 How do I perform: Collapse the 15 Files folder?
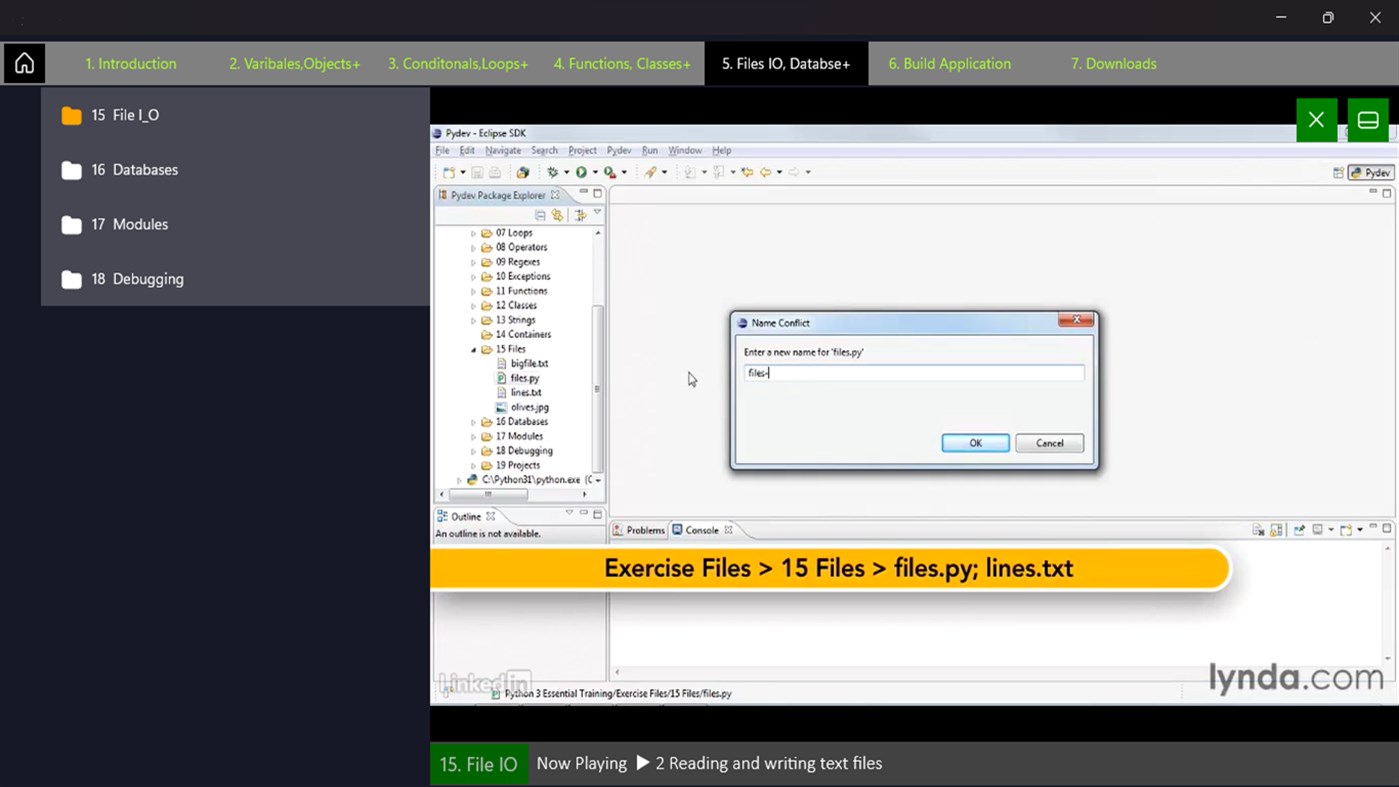[474, 350]
